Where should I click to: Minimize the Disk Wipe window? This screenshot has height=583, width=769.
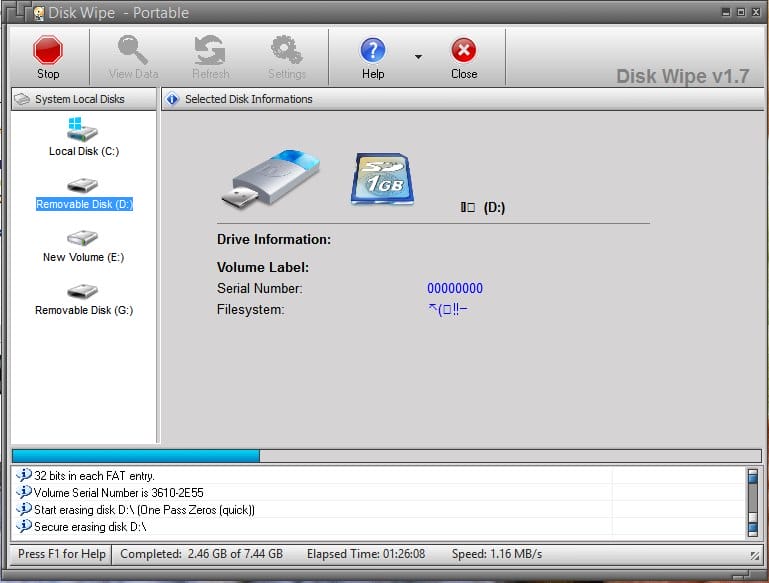pyautogui.click(x=726, y=12)
